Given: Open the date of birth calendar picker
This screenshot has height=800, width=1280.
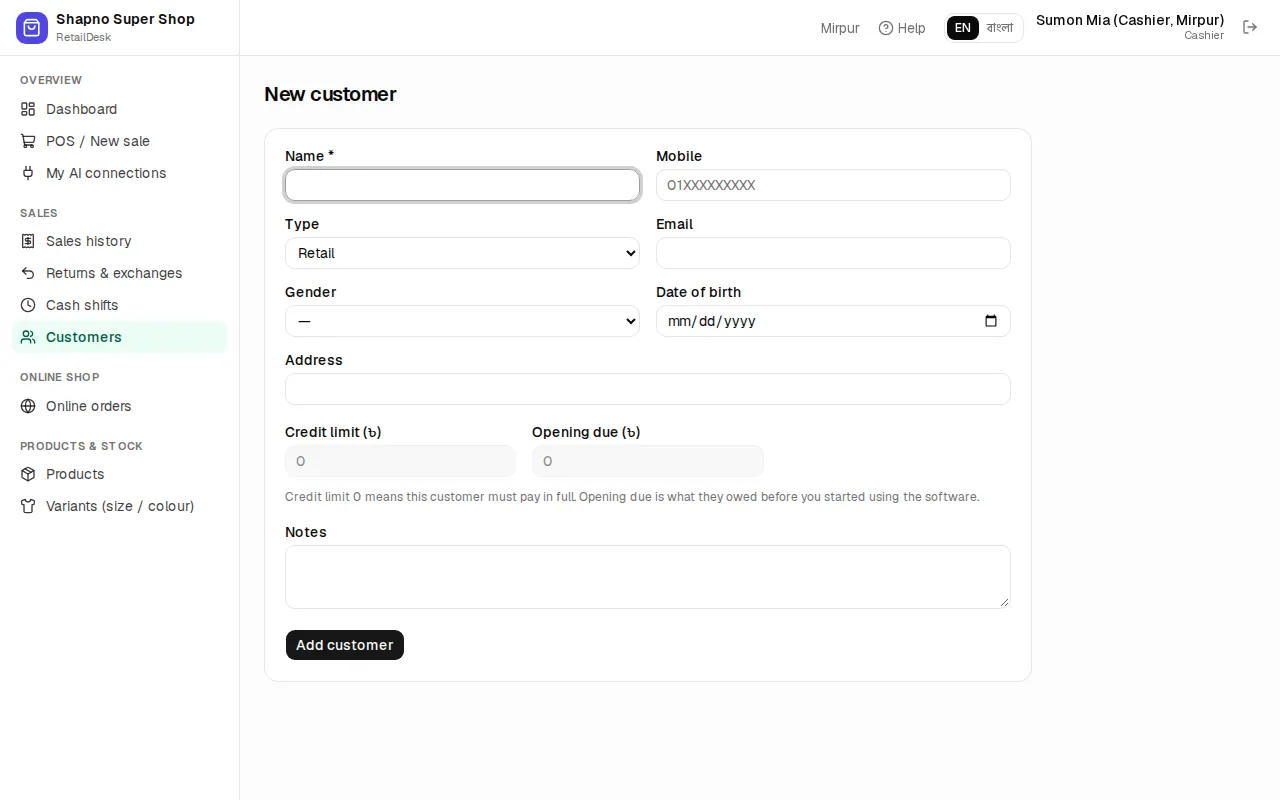Looking at the screenshot, I should pos(991,321).
